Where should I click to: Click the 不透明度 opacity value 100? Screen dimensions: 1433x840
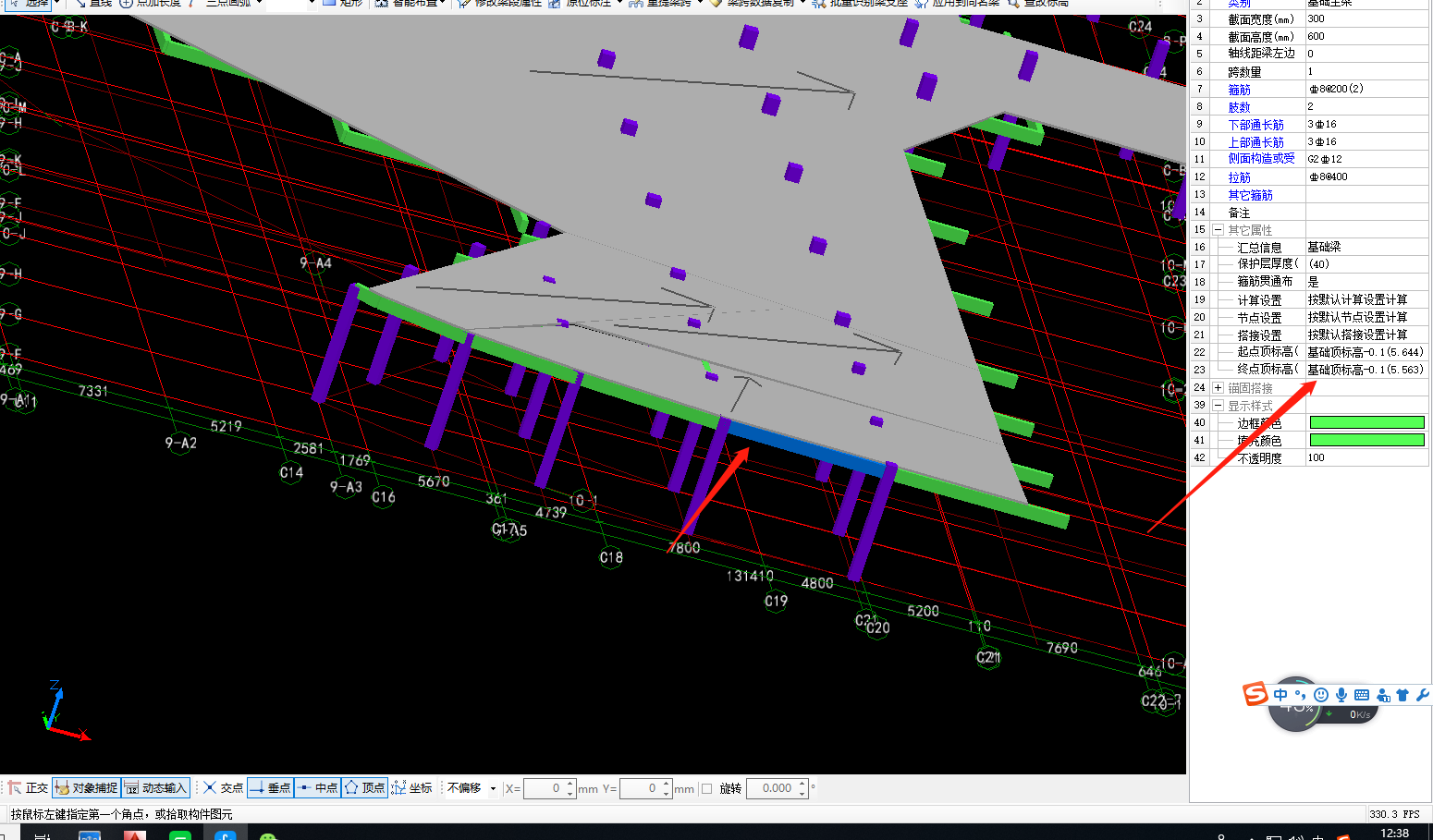tap(1366, 457)
